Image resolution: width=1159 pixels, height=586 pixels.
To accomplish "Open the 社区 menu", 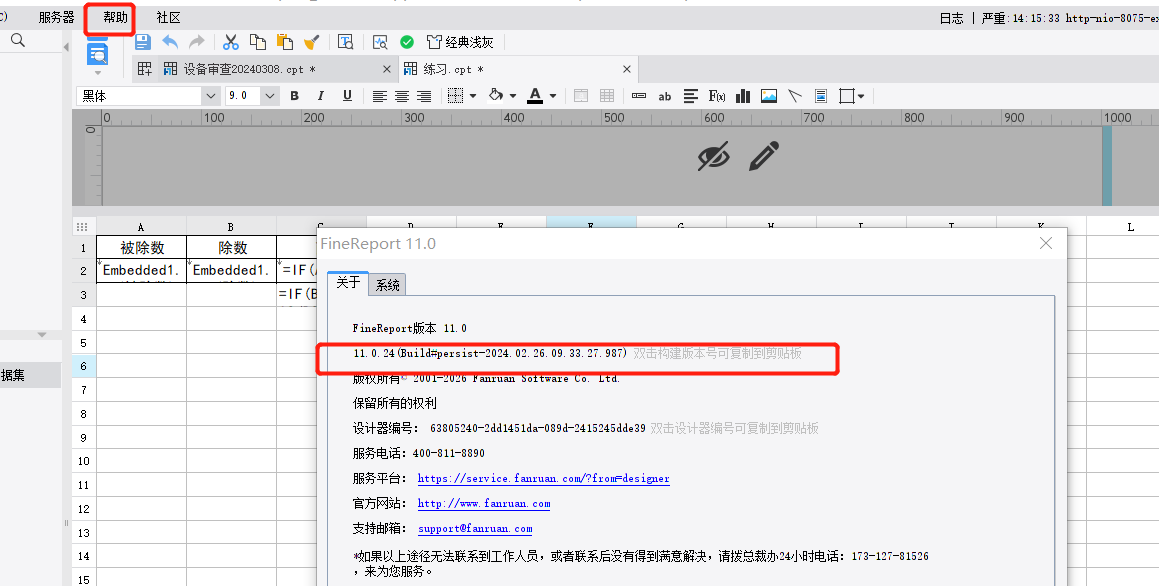I will click(169, 18).
